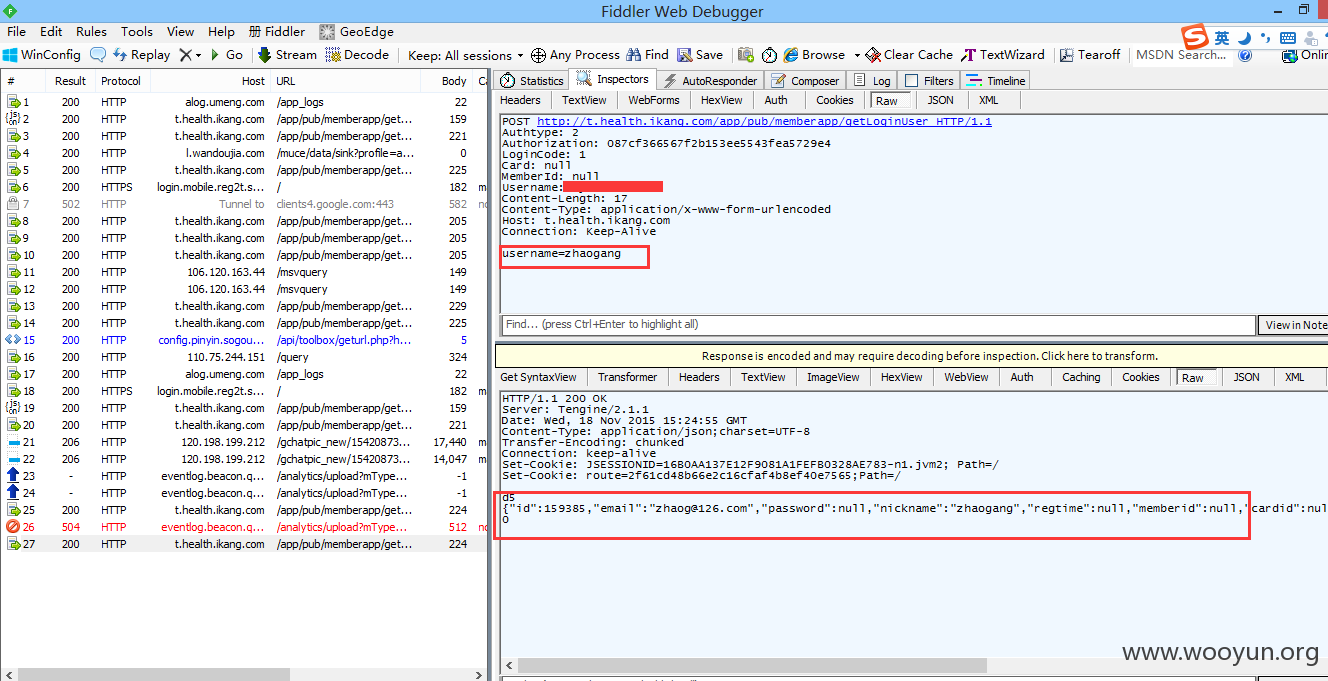This screenshot has height=681, width=1328.
Task: Select response Transformer tab
Action: point(628,377)
